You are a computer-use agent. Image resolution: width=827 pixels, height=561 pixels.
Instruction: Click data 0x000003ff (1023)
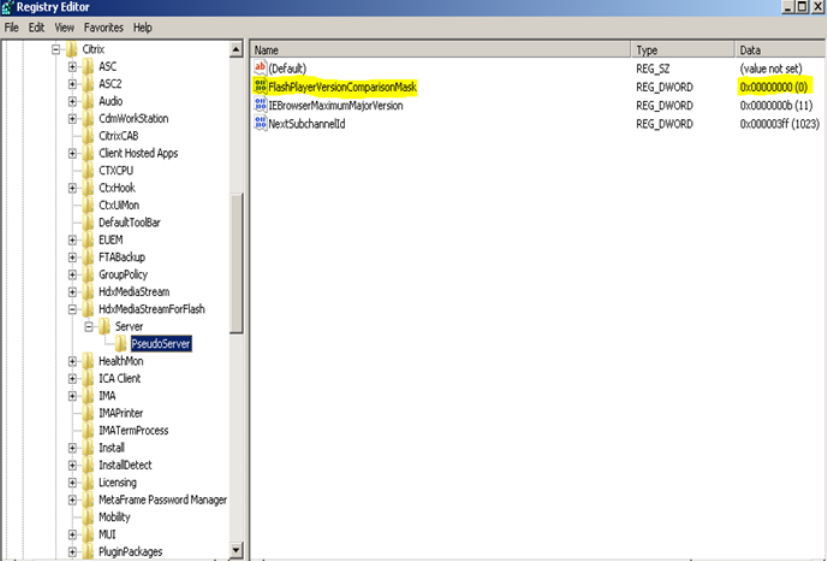(x=780, y=124)
